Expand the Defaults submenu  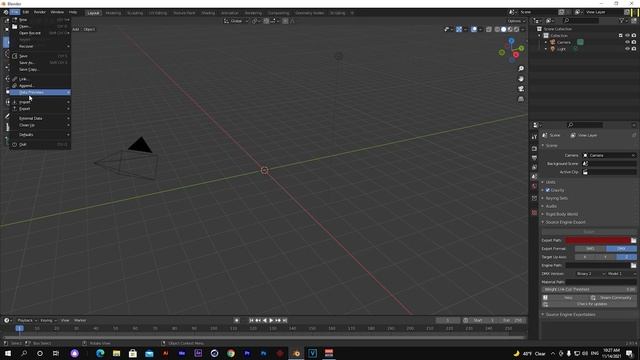(40, 135)
